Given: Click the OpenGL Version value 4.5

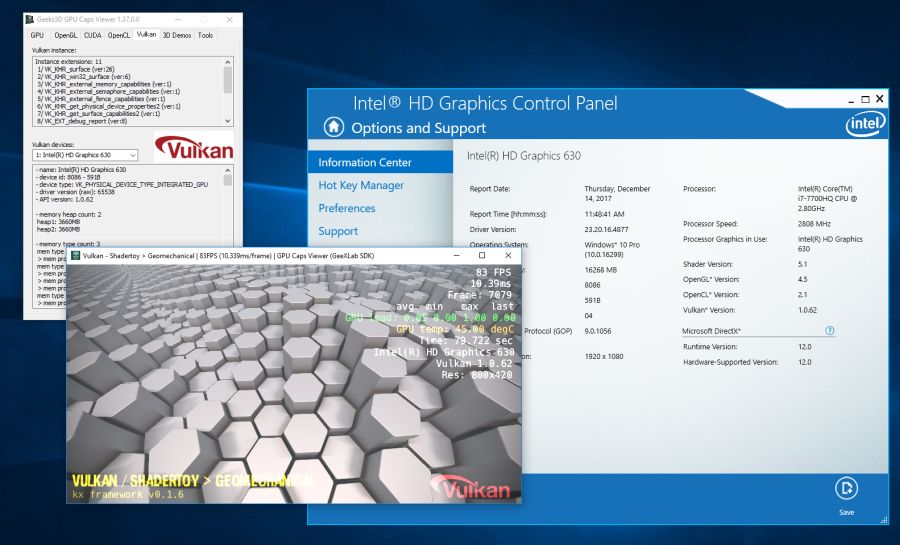Looking at the screenshot, I should click(x=802, y=279).
